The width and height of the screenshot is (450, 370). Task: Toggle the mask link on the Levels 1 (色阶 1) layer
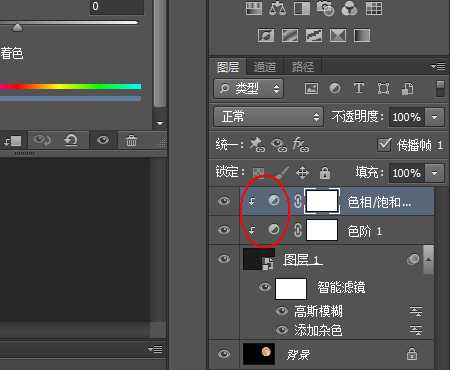tap(298, 230)
